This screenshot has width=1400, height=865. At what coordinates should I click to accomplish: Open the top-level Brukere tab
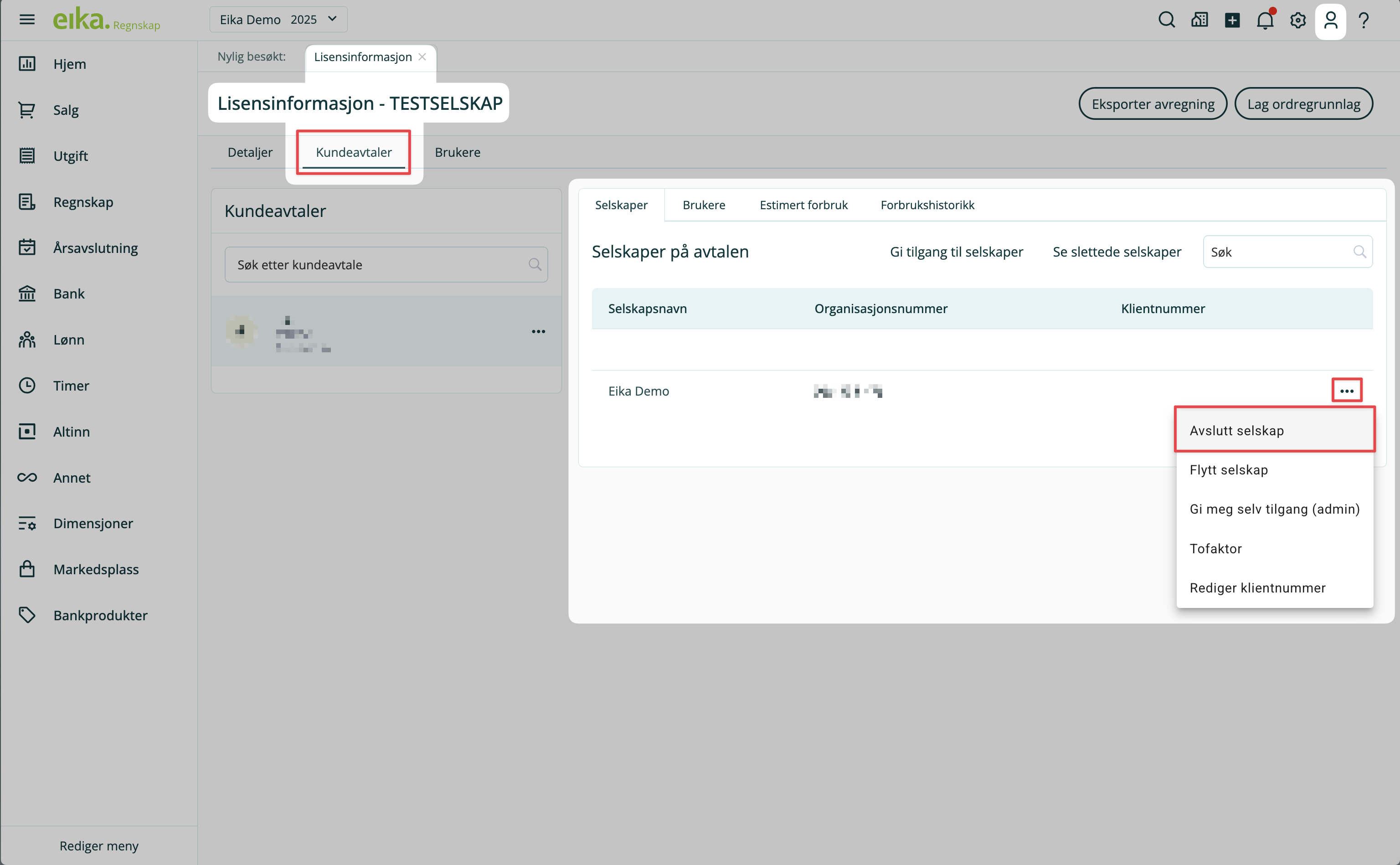point(458,152)
